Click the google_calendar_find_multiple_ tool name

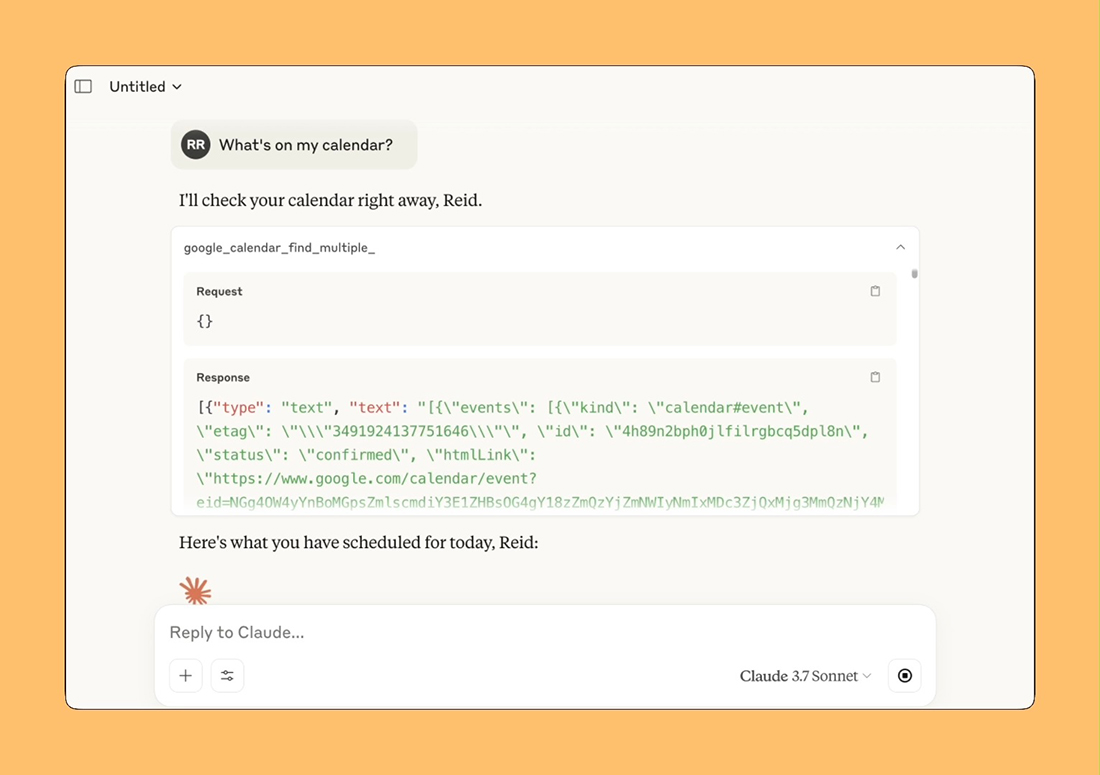(x=279, y=247)
